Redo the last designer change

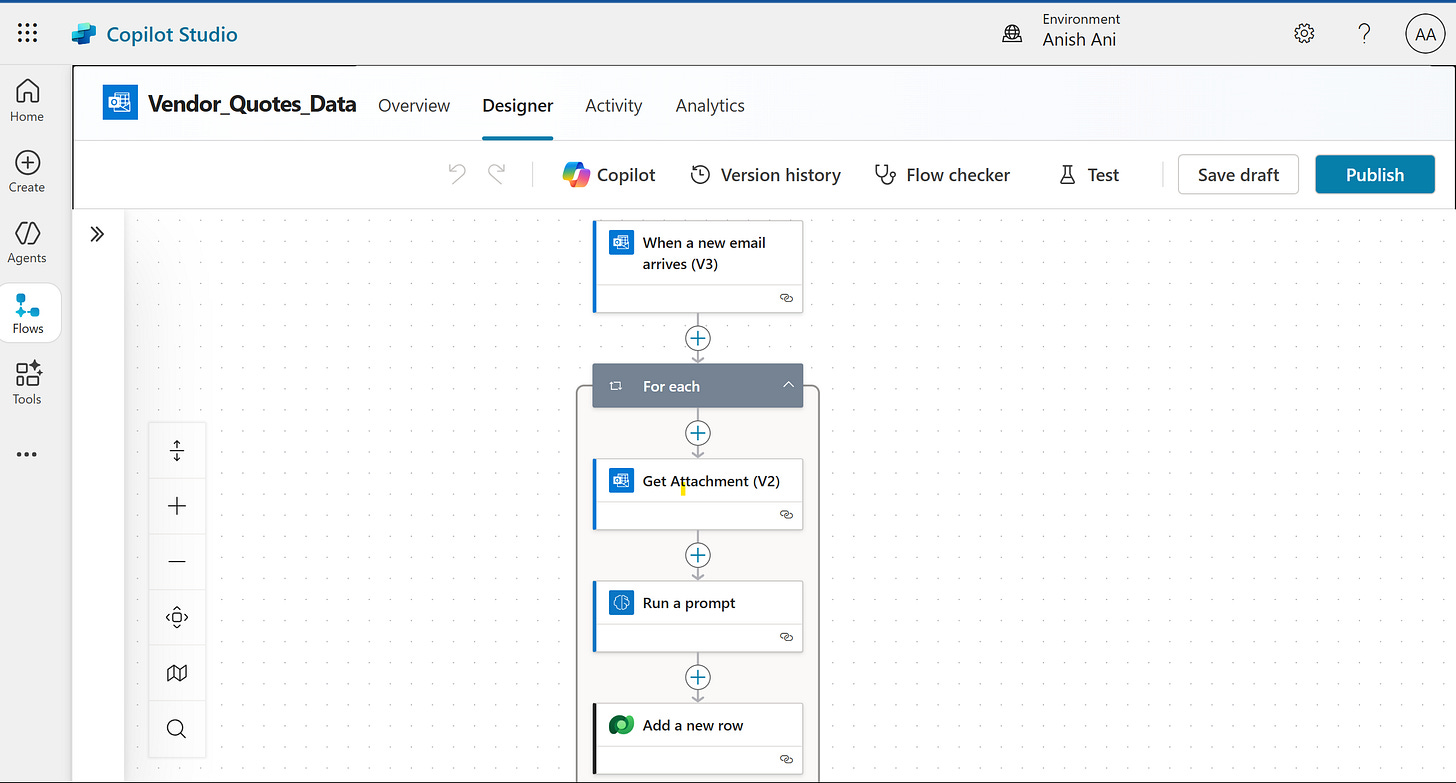[496, 174]
